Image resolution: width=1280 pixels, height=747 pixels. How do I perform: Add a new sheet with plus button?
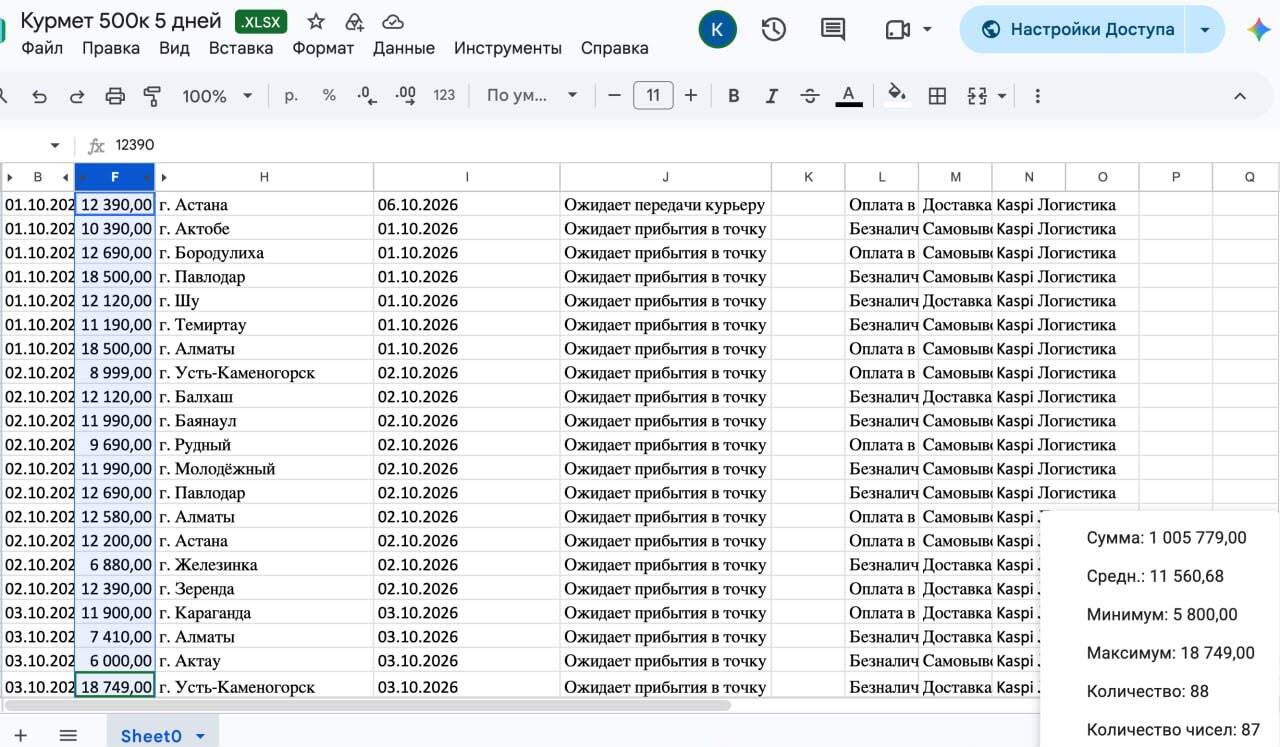click(x=20, y=735)
